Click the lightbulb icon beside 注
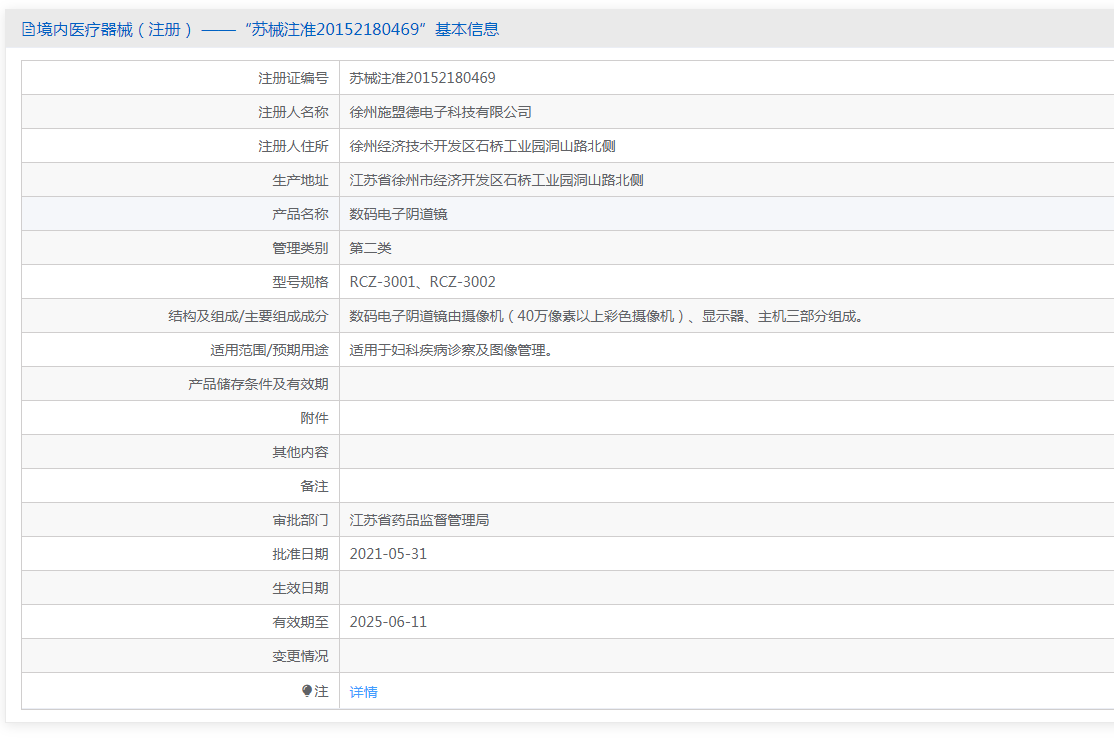 (x=307, y=691)
